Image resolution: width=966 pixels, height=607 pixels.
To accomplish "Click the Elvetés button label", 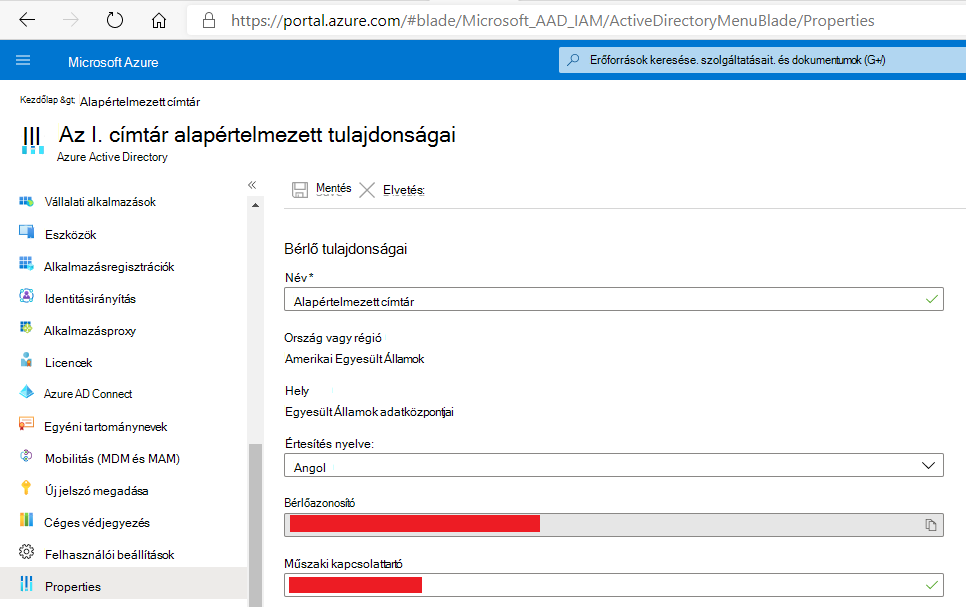I will point(404,190).
